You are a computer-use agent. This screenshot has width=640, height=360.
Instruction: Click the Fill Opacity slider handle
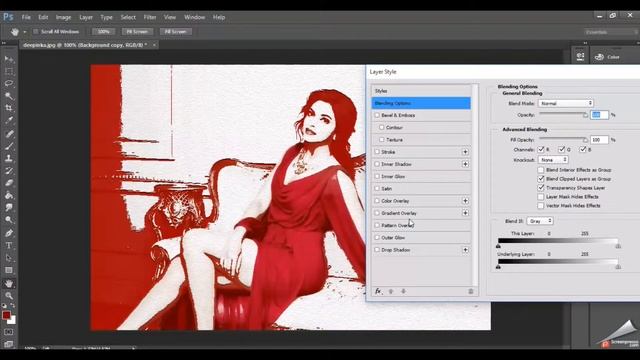(x=585, y=140)
